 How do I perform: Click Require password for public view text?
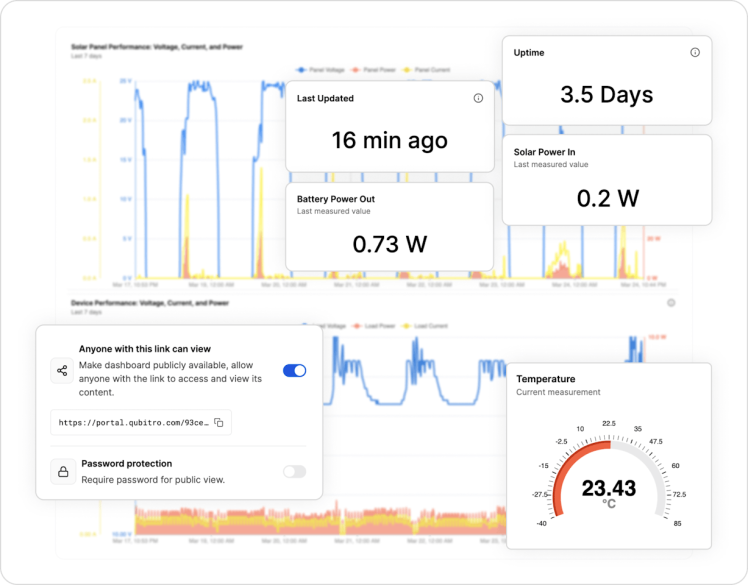click(x=153, y=480)
